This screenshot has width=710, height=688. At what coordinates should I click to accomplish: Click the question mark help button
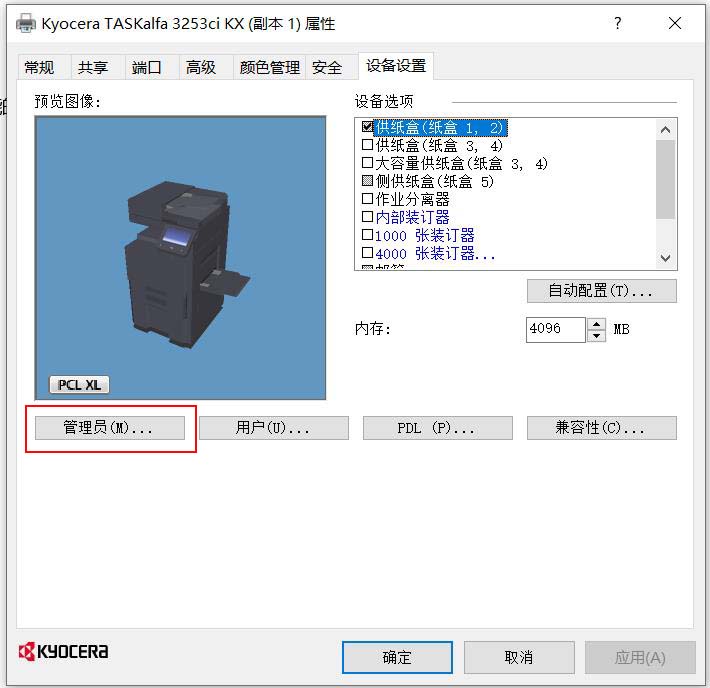(x=618, y=23)
